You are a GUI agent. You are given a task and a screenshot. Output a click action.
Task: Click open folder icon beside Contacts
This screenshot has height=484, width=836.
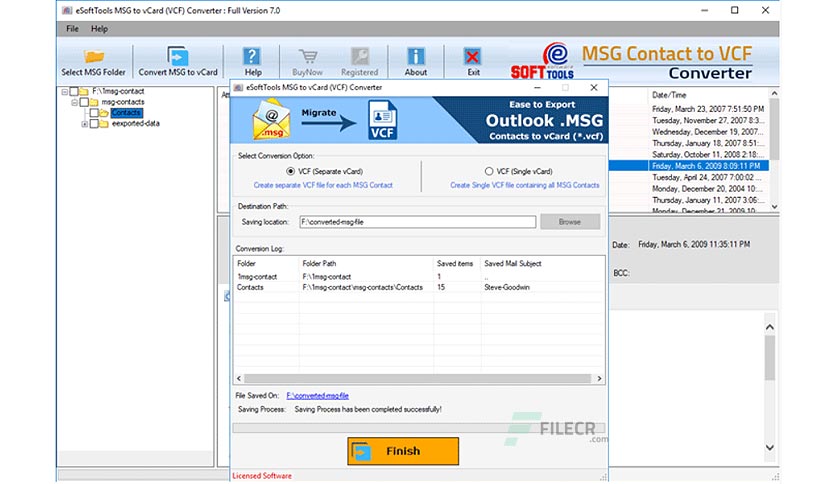[104, 113]
